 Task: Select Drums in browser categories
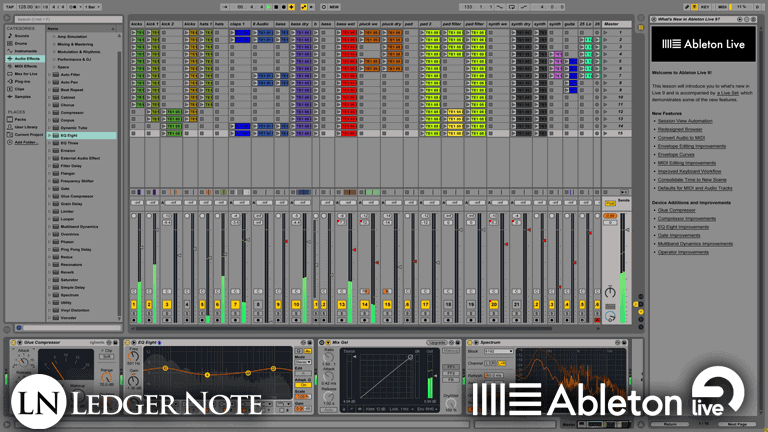click(21, 44)
